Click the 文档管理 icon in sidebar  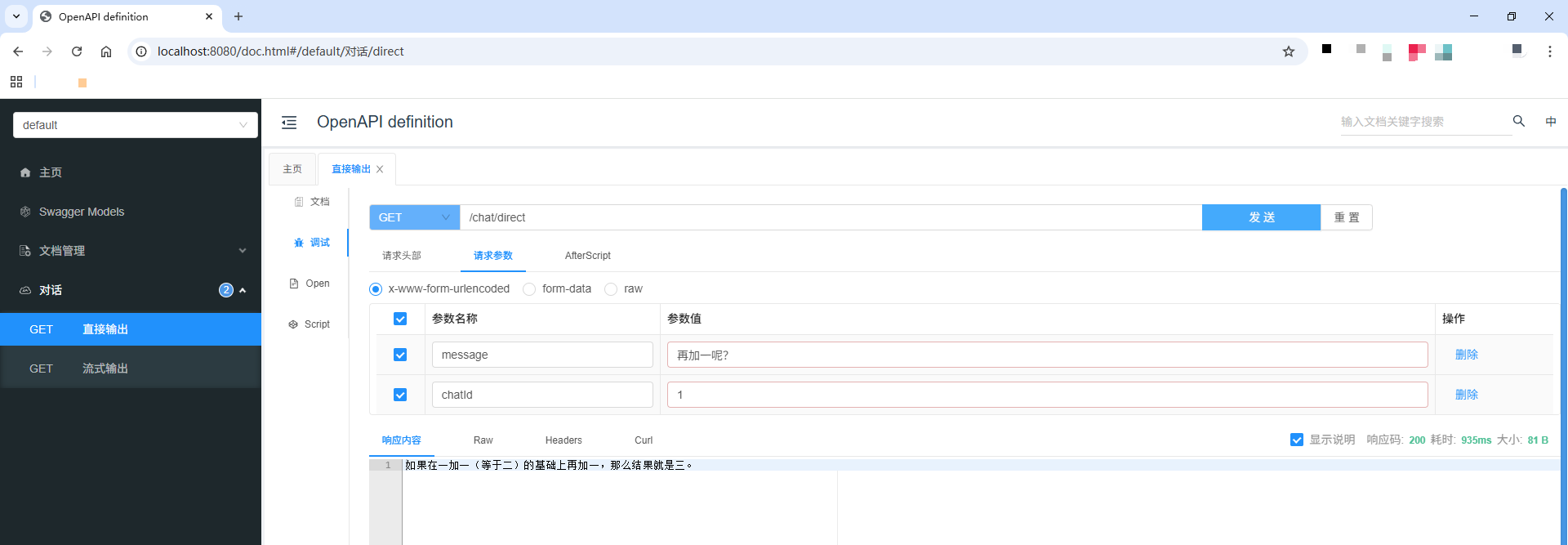point(25,251)
